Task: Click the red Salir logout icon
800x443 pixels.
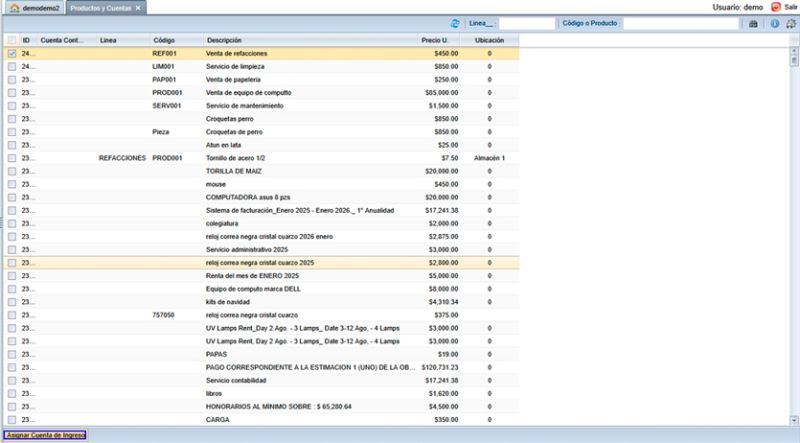Action: (x=776, y=7)
